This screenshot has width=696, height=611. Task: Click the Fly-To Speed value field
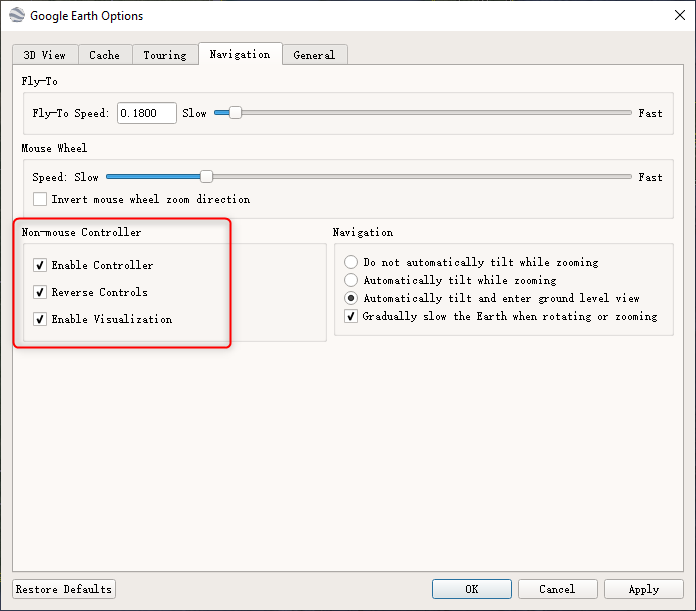[146, 113]
